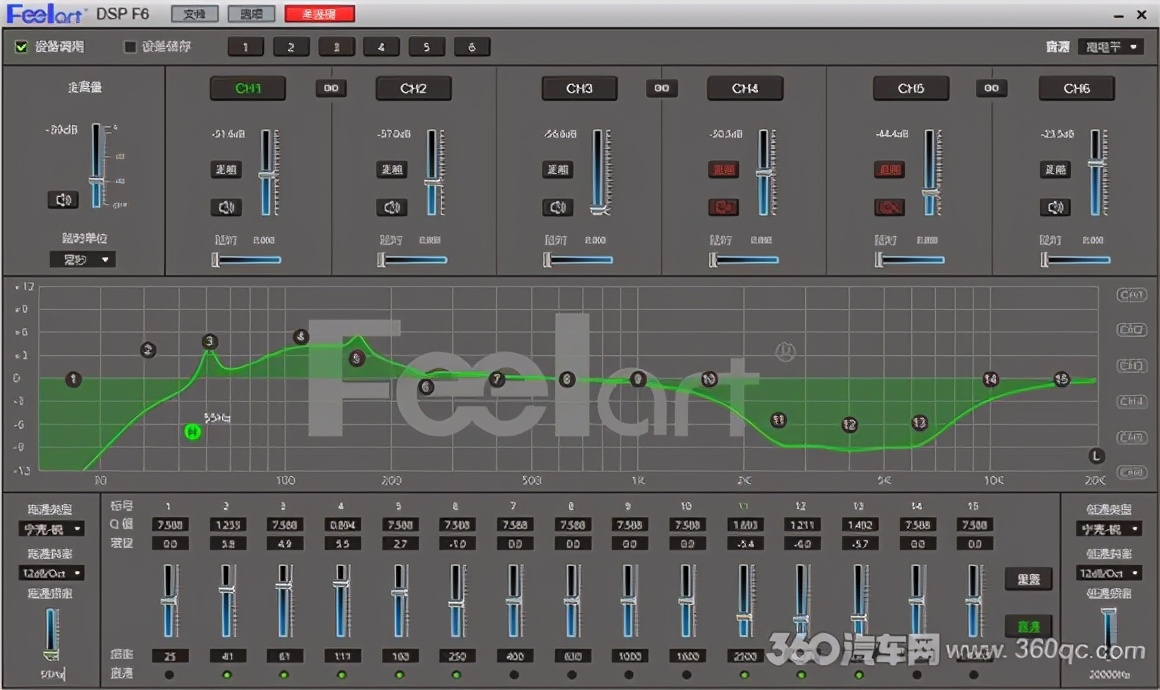1160x690 pixels.
Task: Click the main output mute speaker icon
Action: pos(63,199)
